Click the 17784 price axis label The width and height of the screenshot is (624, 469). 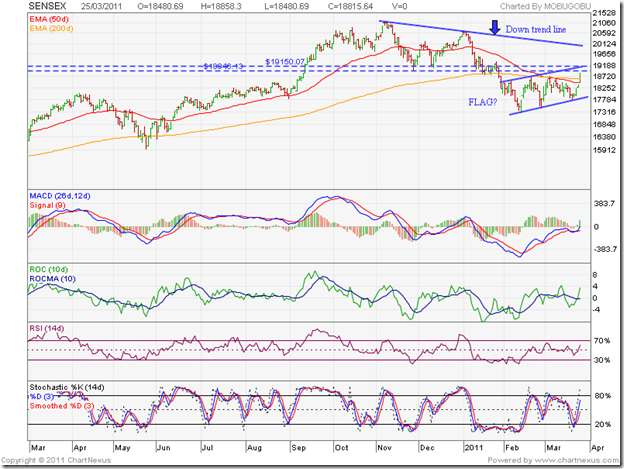(x=604, y=99)
